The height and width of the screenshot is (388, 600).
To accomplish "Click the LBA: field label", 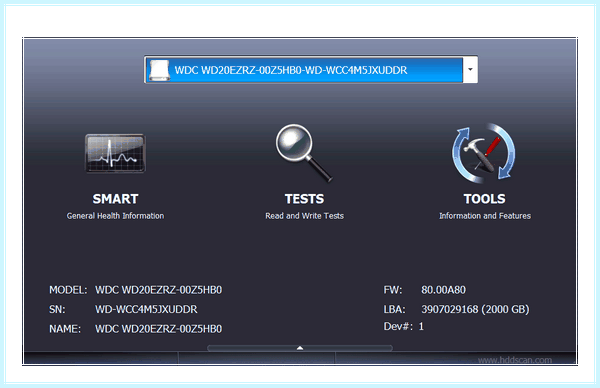I will tap(395, 309).
